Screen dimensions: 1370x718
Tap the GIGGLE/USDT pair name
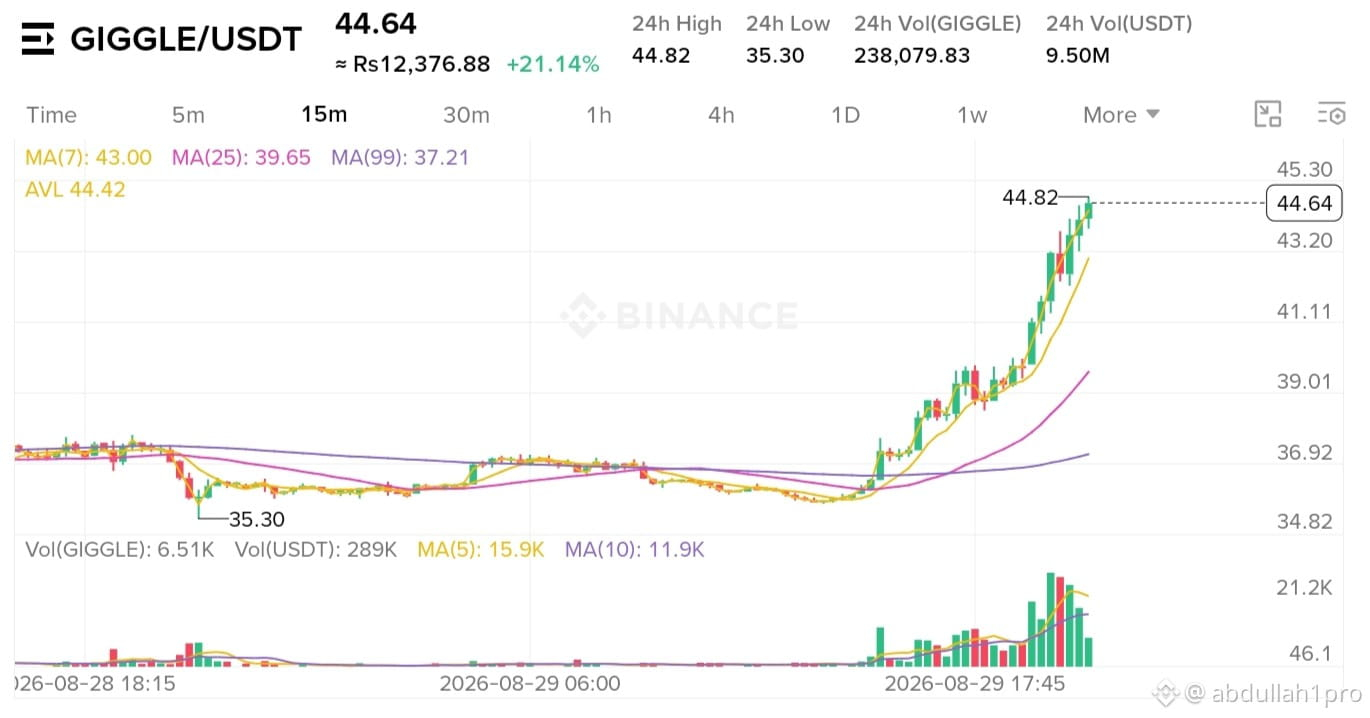point(186,39)
